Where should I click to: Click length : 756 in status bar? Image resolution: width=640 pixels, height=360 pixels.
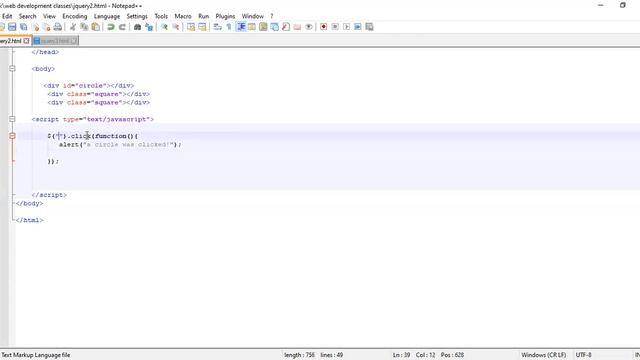(299, 355)
